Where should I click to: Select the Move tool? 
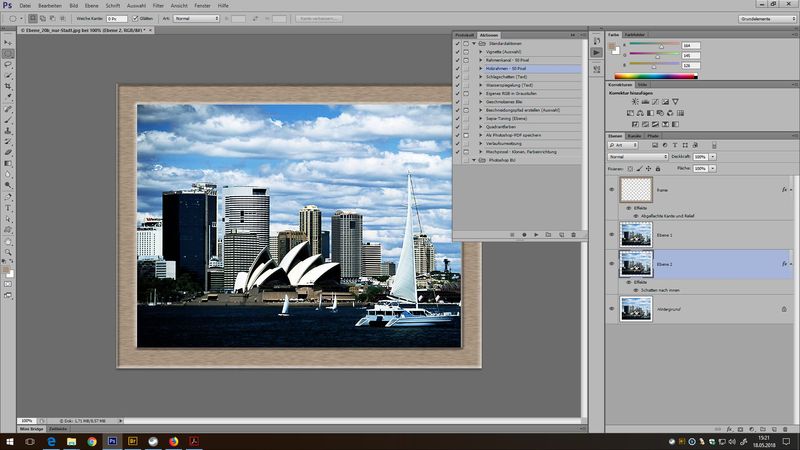(8, 42)
